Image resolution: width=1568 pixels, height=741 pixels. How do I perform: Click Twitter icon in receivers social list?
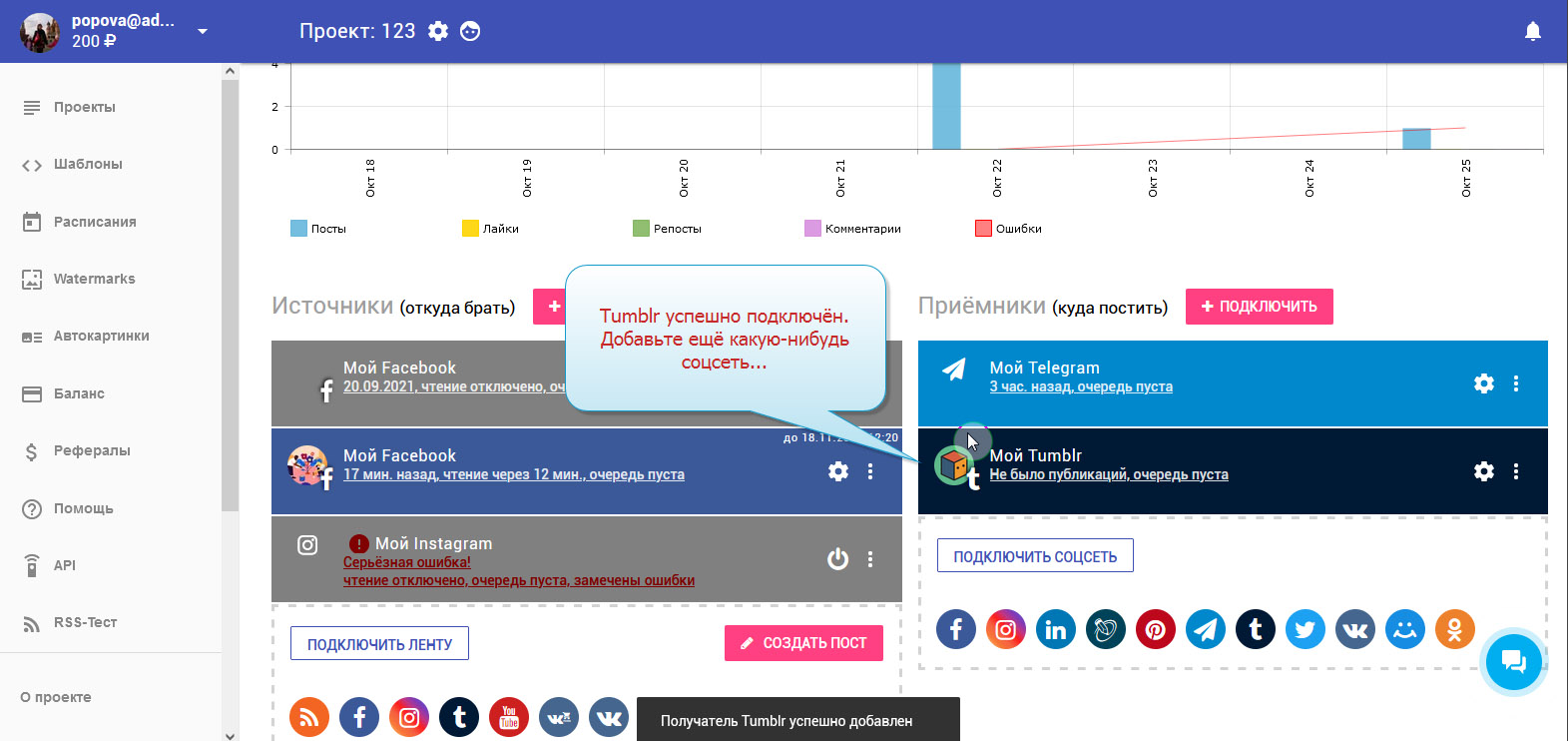pyautogui.click(x=1305, y=629)
